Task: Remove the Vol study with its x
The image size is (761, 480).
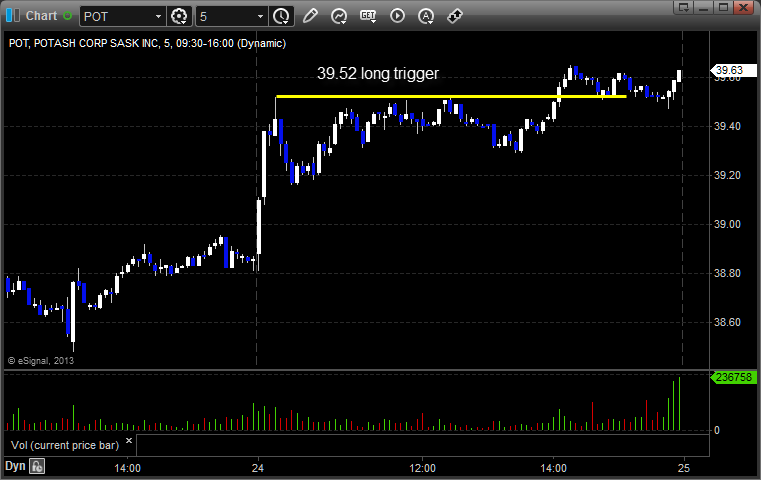Action: [129, 441]
